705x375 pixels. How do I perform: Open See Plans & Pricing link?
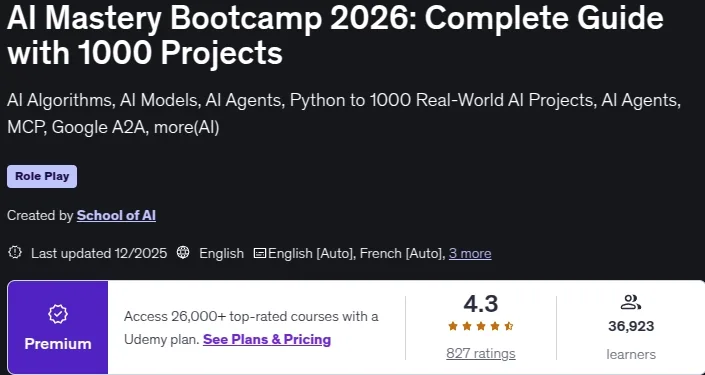point(267,339)
